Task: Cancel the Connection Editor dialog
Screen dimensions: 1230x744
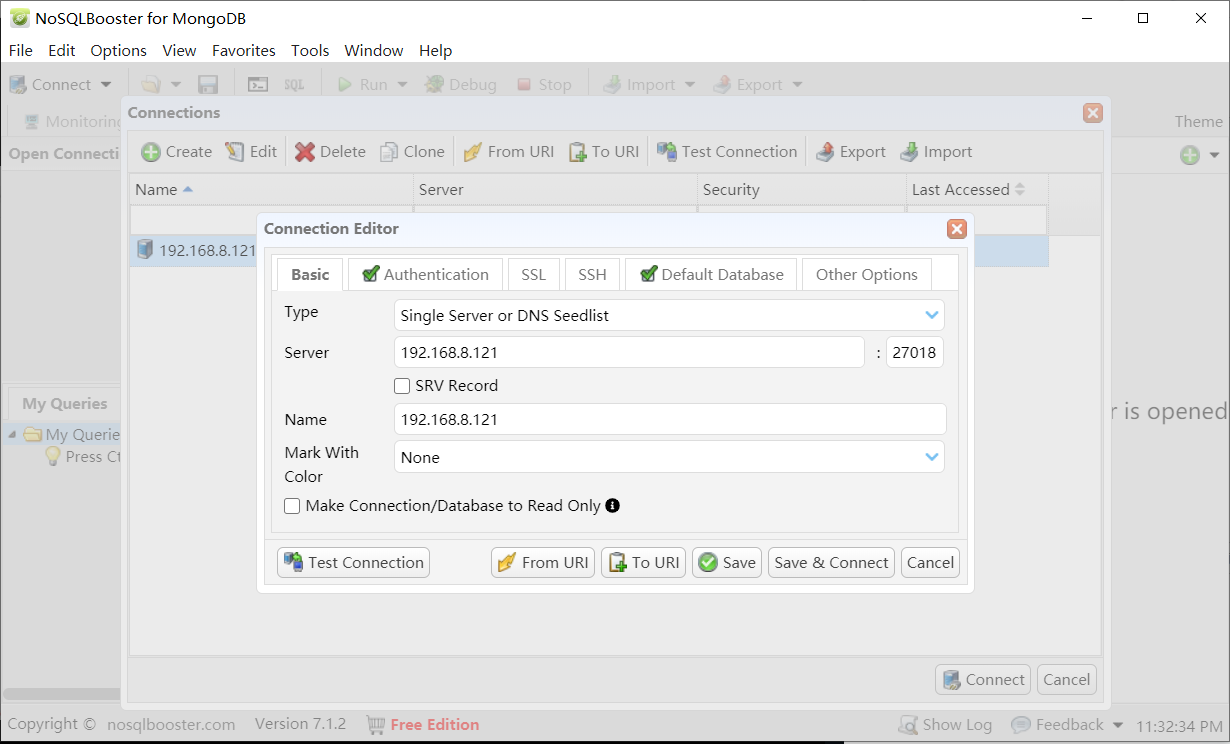Action: (x=930, y=563)
